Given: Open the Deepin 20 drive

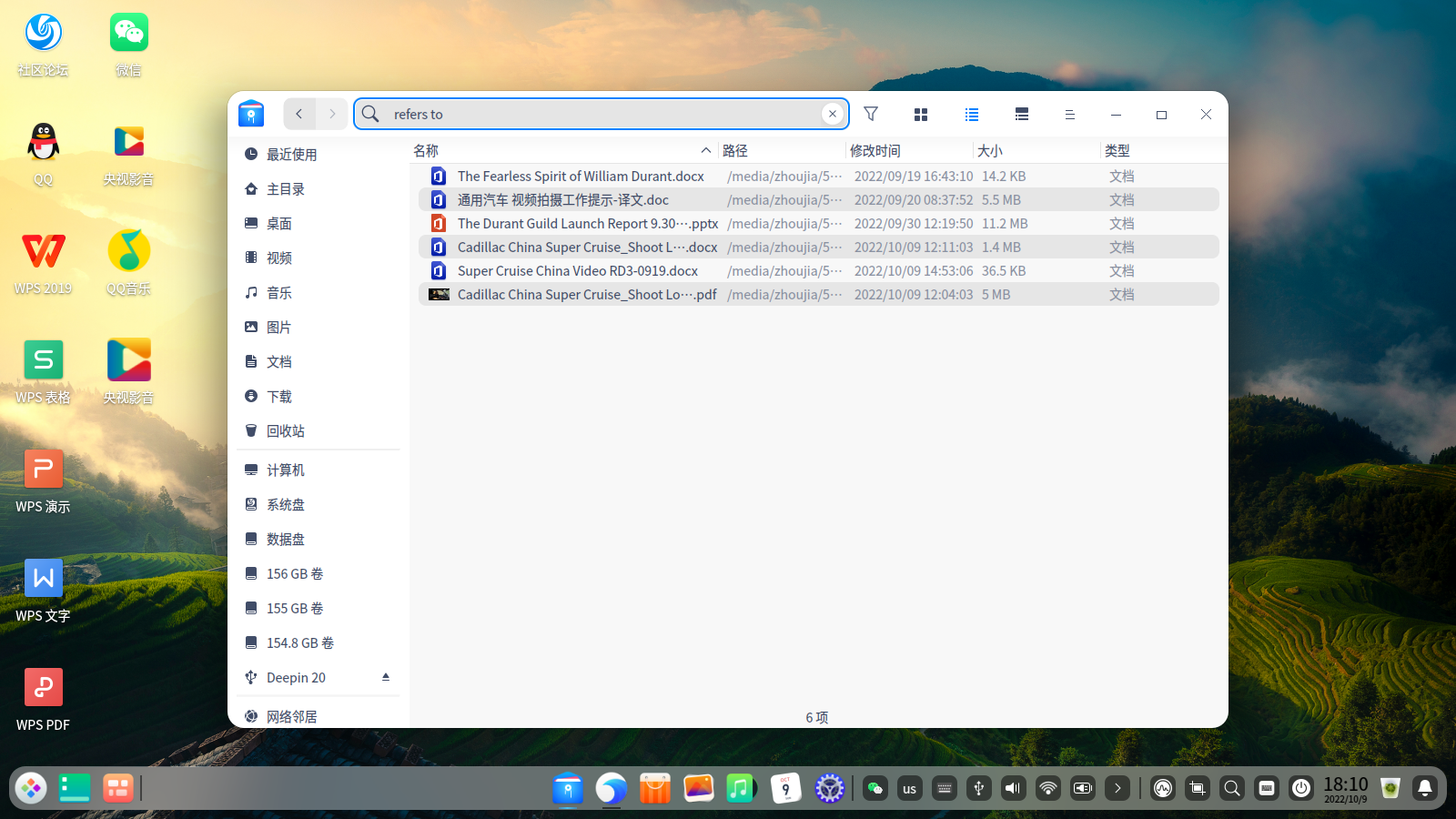Looking at the screenshot, I should (x=318, y=678).
